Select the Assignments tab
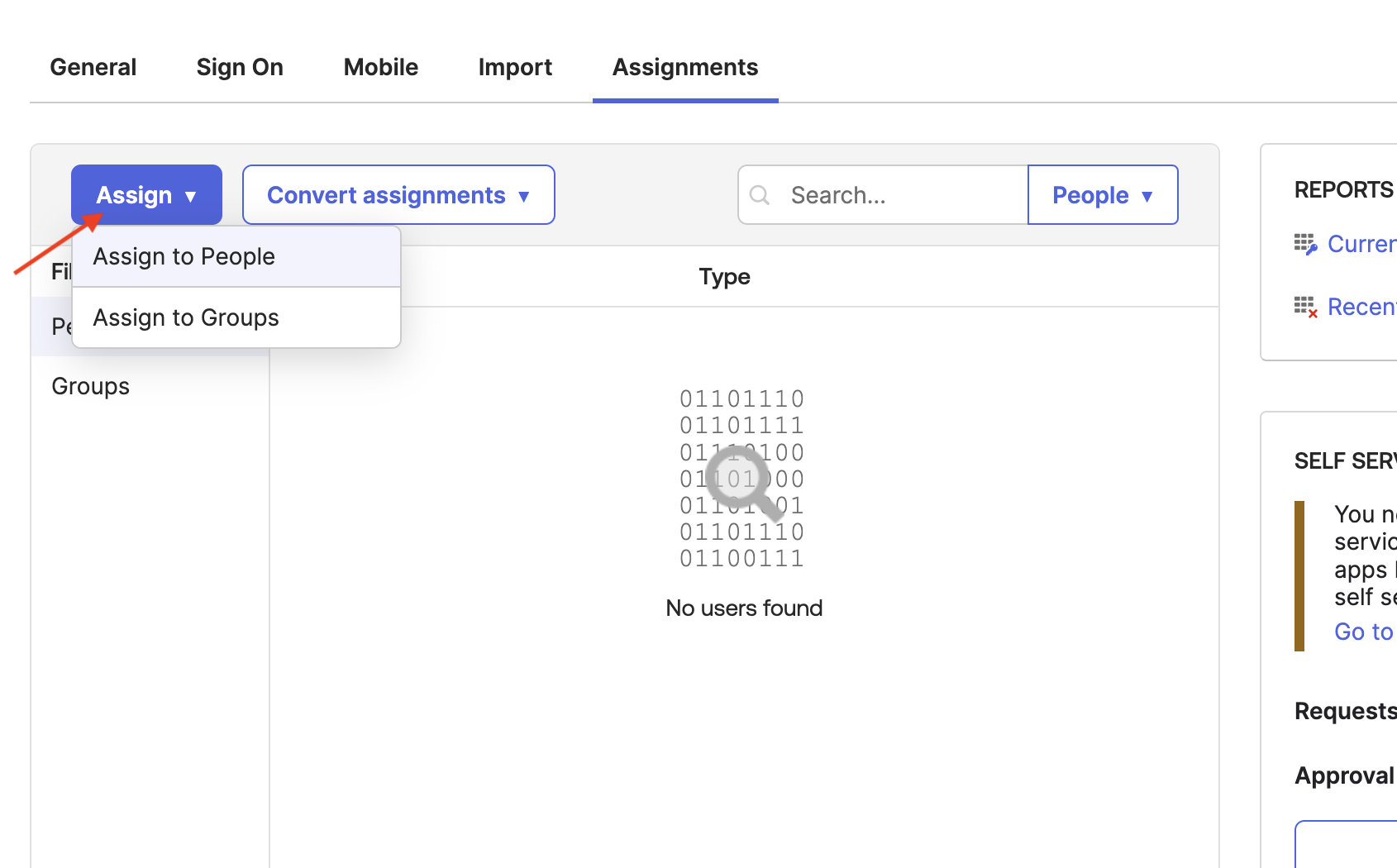This screenshot has width=1397, height=868. click(684, 67)
